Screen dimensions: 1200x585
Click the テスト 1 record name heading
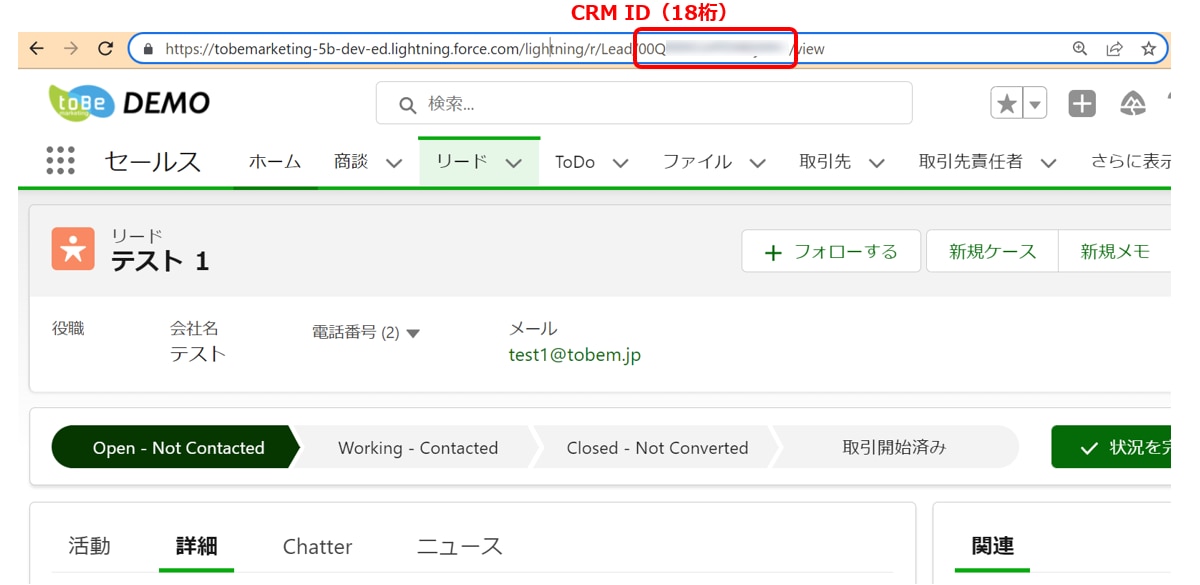coord(160,261)
